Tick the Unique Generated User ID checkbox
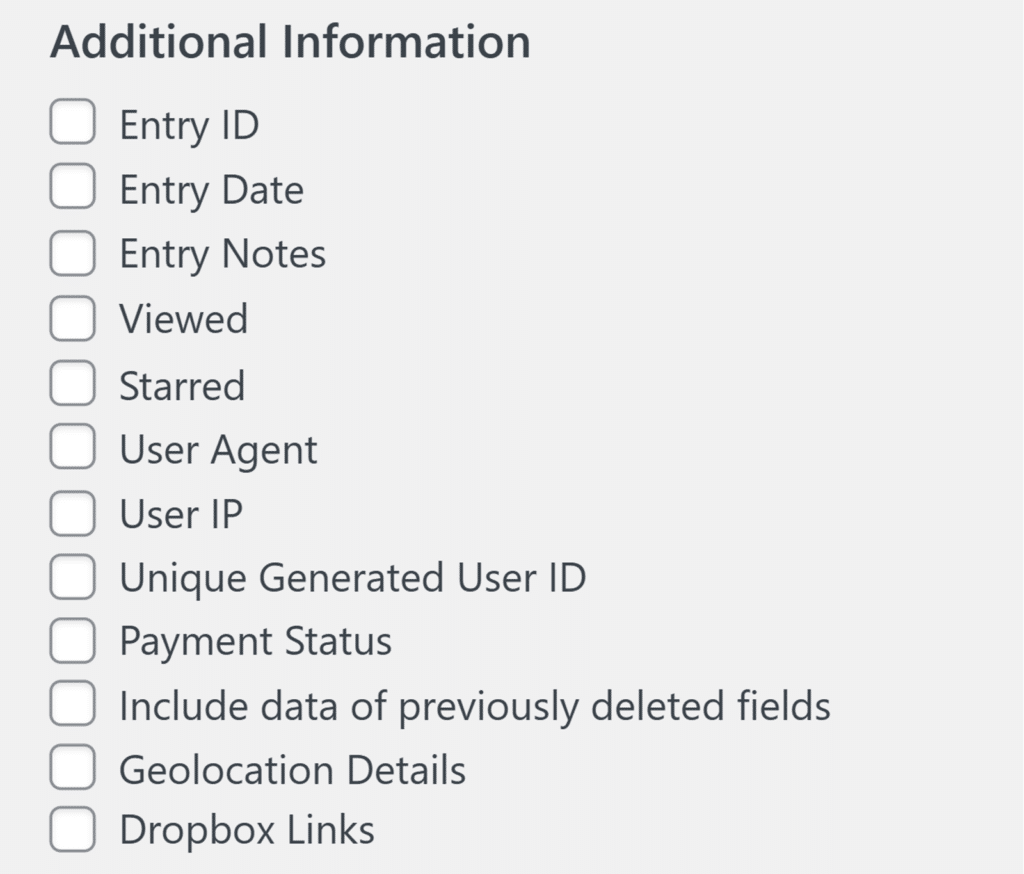1024x874 pixels. [73, 578]
